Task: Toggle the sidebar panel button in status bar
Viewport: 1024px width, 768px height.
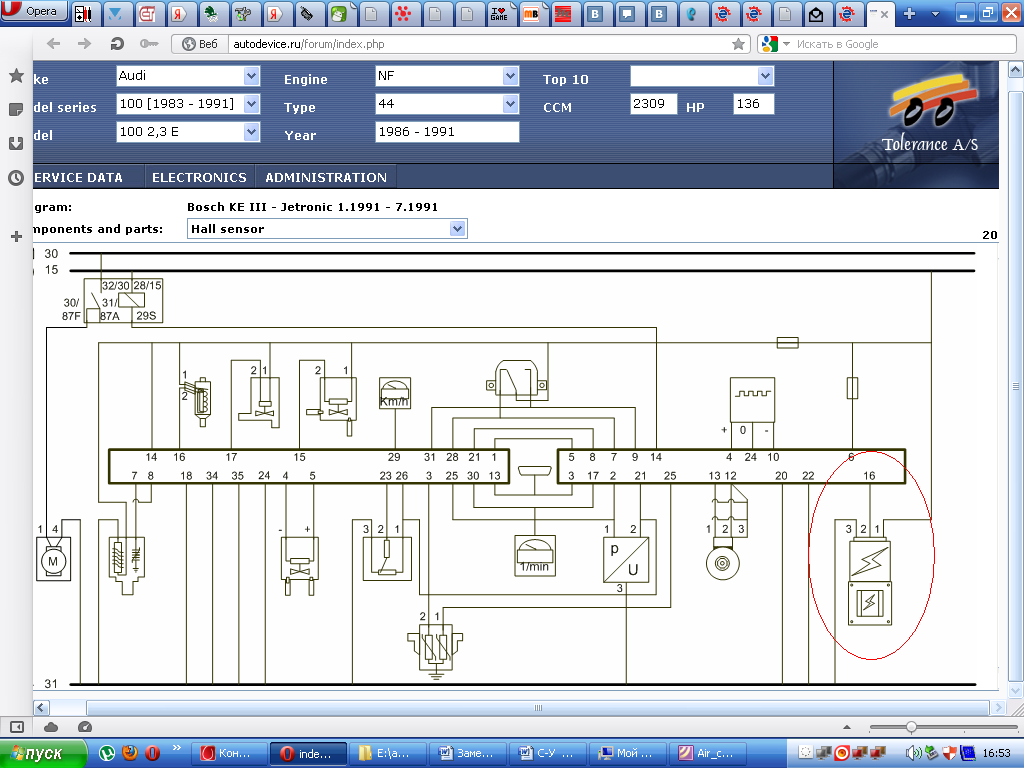Action: coord(16,727)
